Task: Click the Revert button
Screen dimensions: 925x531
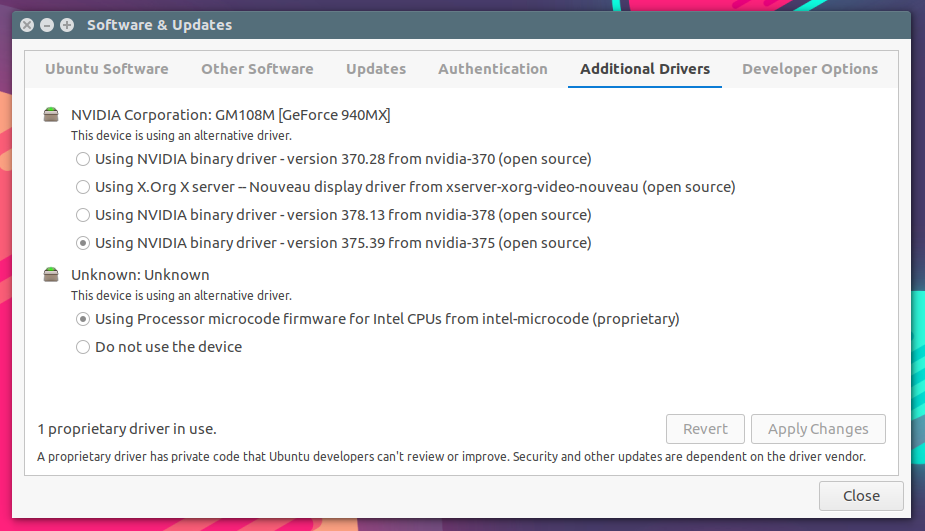Action: 706,429
